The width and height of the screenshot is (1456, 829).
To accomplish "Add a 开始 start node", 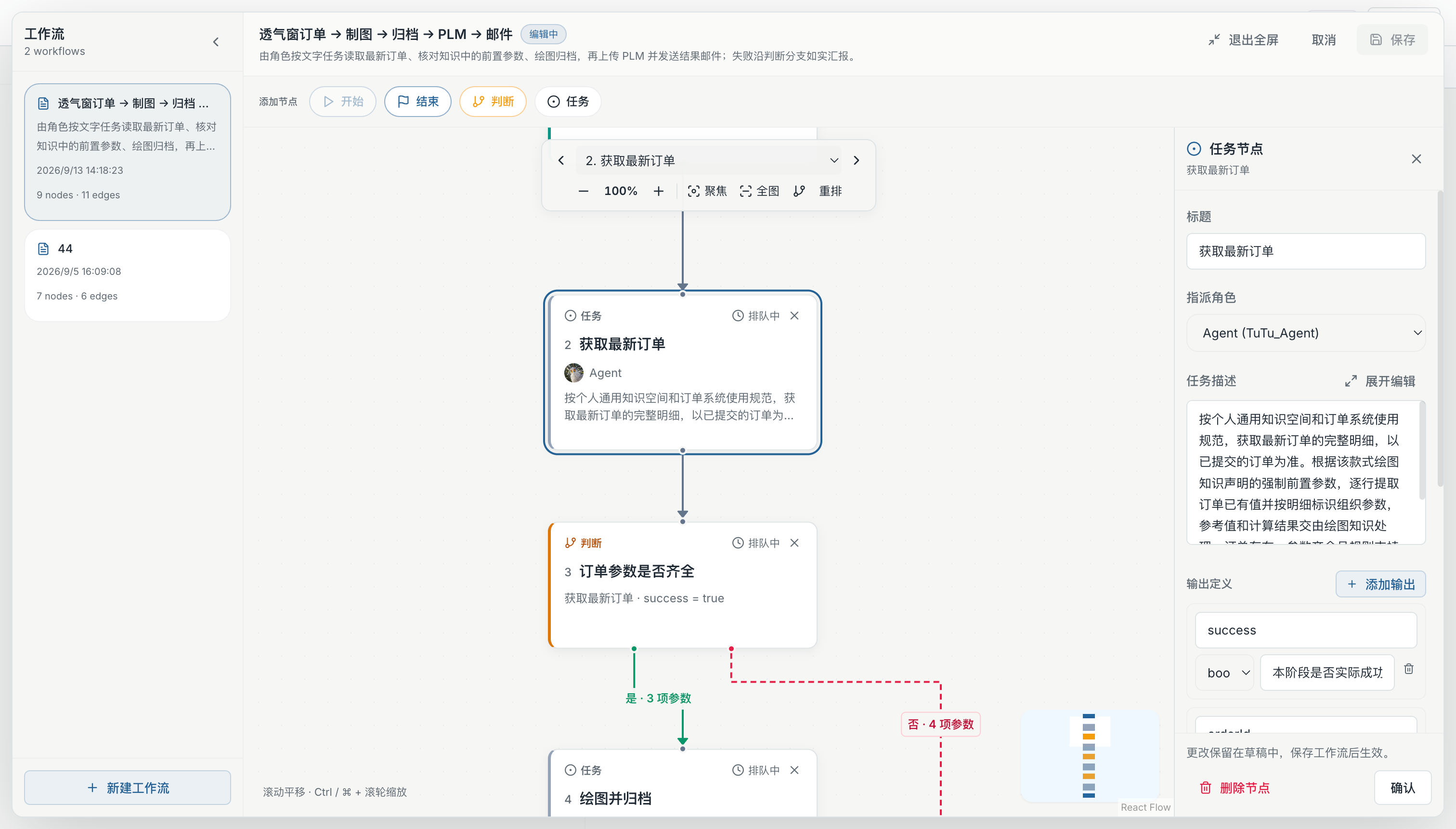I will point(343,102).
